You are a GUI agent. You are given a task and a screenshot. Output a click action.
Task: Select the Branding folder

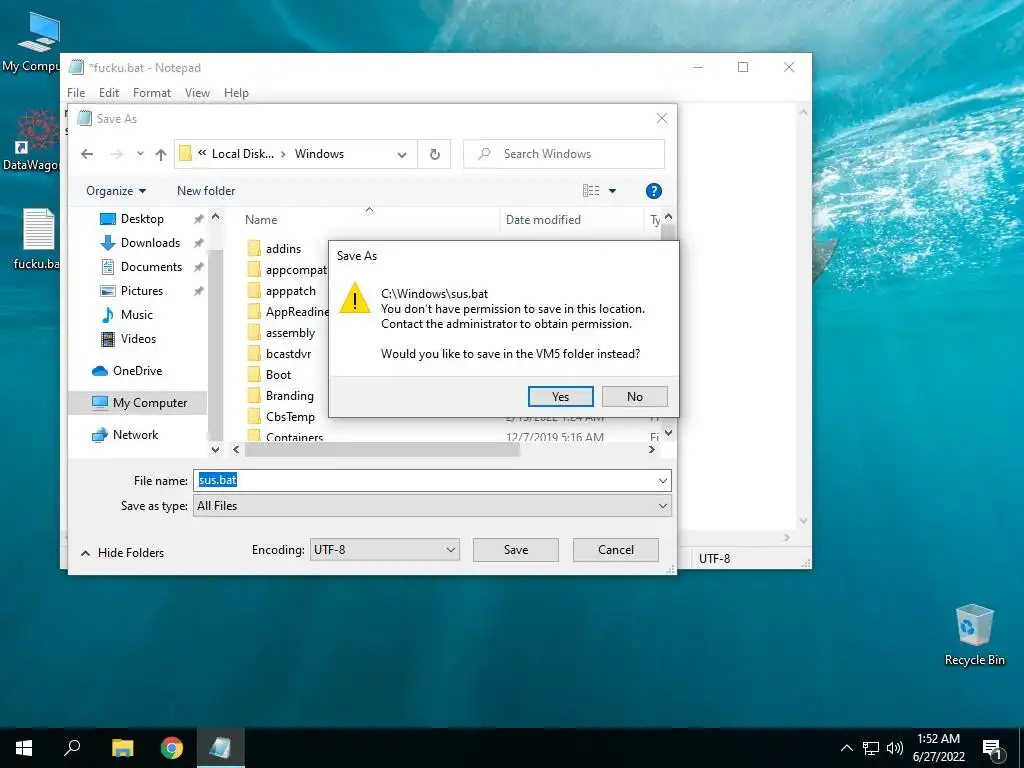[289, 396]
